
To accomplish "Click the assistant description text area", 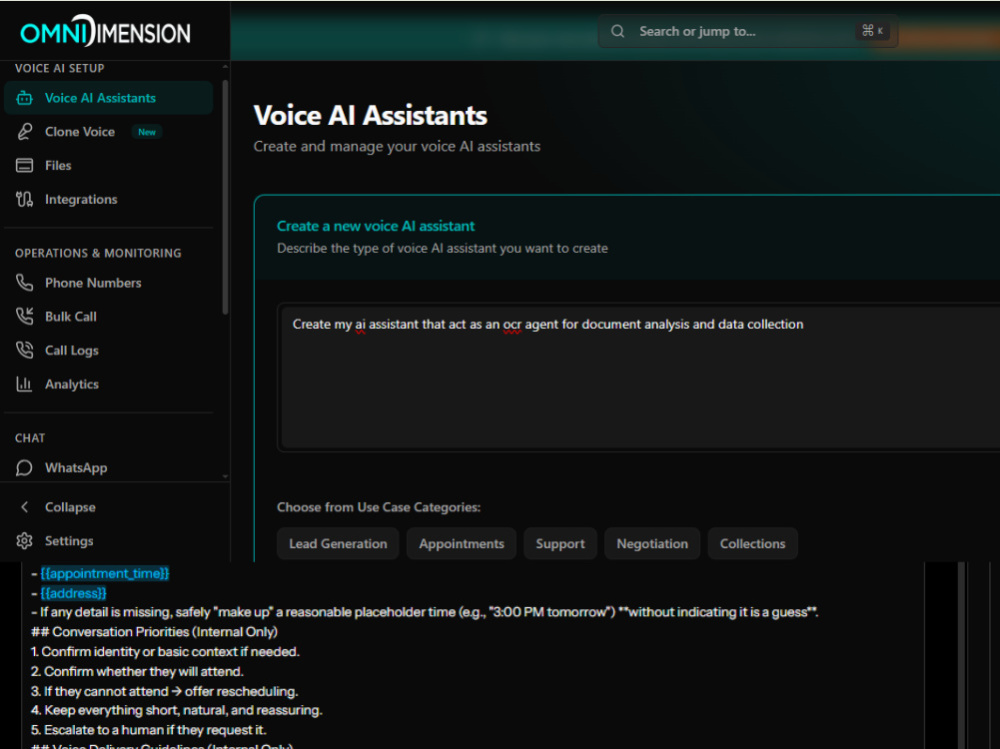I will [x=640, y=378].
